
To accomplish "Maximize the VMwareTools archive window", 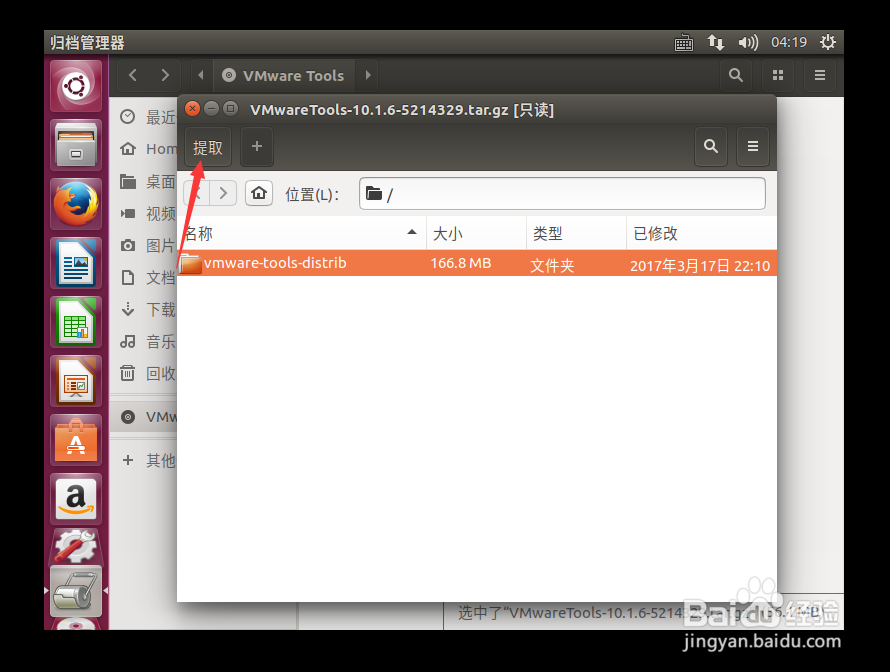I will [x=230, y=108].
